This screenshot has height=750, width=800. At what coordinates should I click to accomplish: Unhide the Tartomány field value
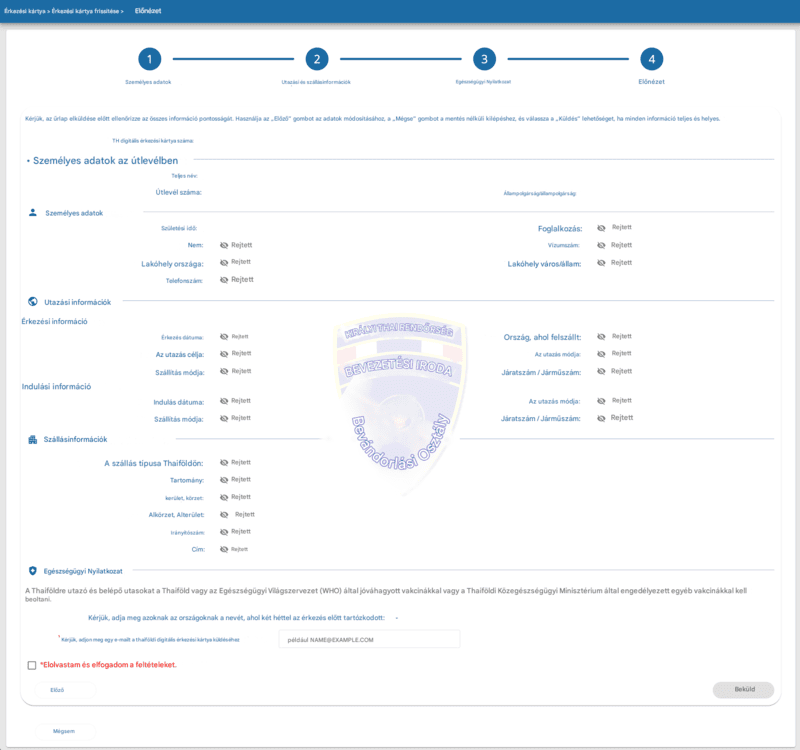click(224, 480)
